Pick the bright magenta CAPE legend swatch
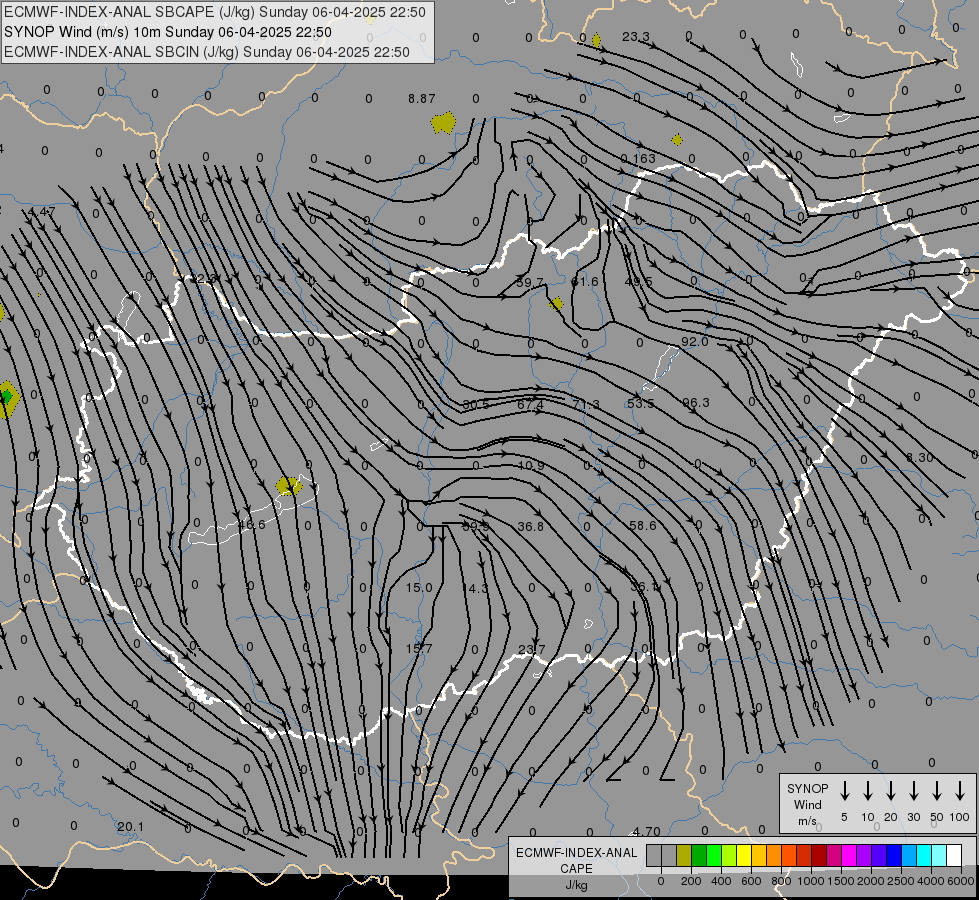This screenshot has height=900, width=979. click(x=849, y=856)
